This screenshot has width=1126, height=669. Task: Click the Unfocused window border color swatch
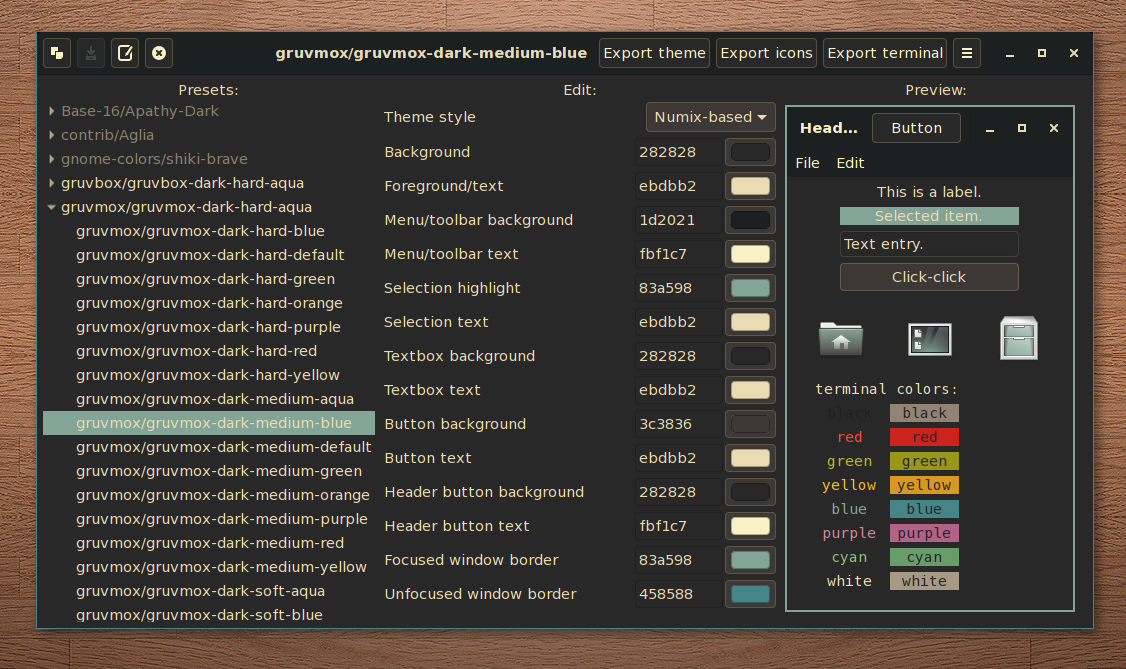click(750, 594)
